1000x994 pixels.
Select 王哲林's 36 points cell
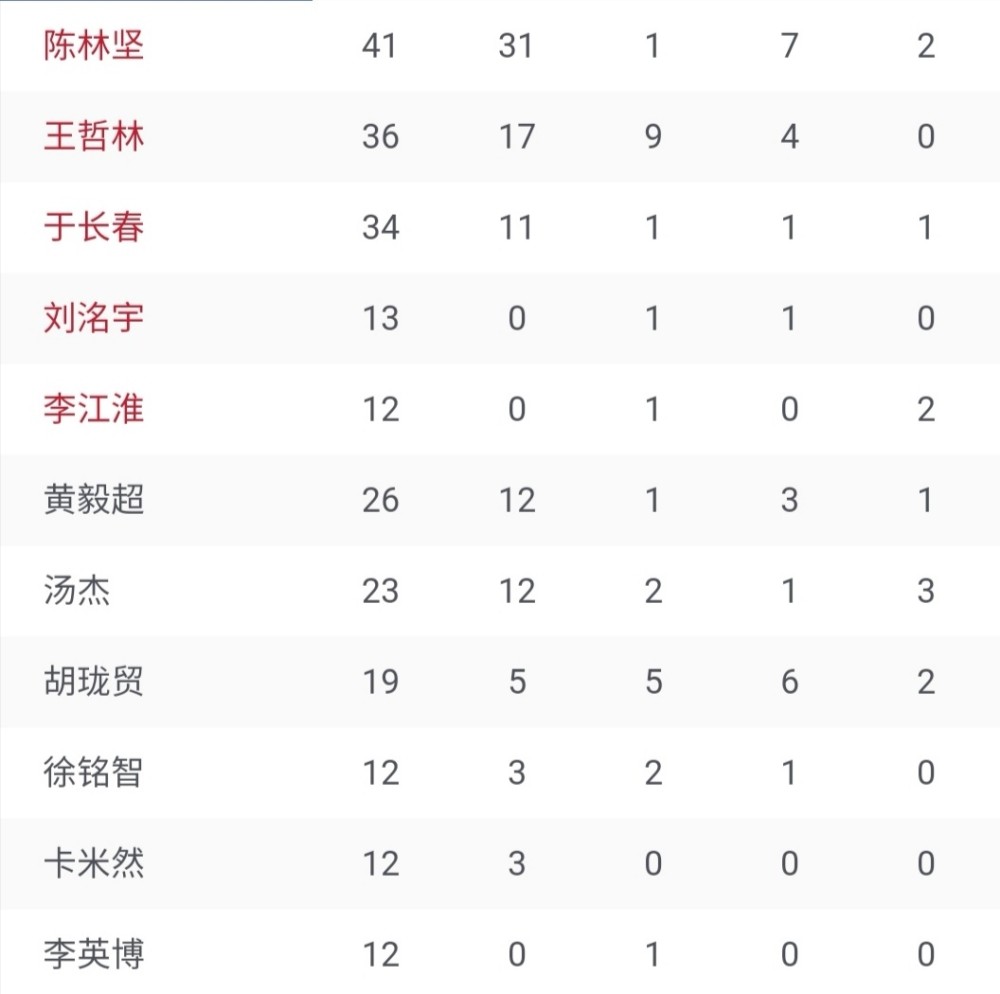381,136
